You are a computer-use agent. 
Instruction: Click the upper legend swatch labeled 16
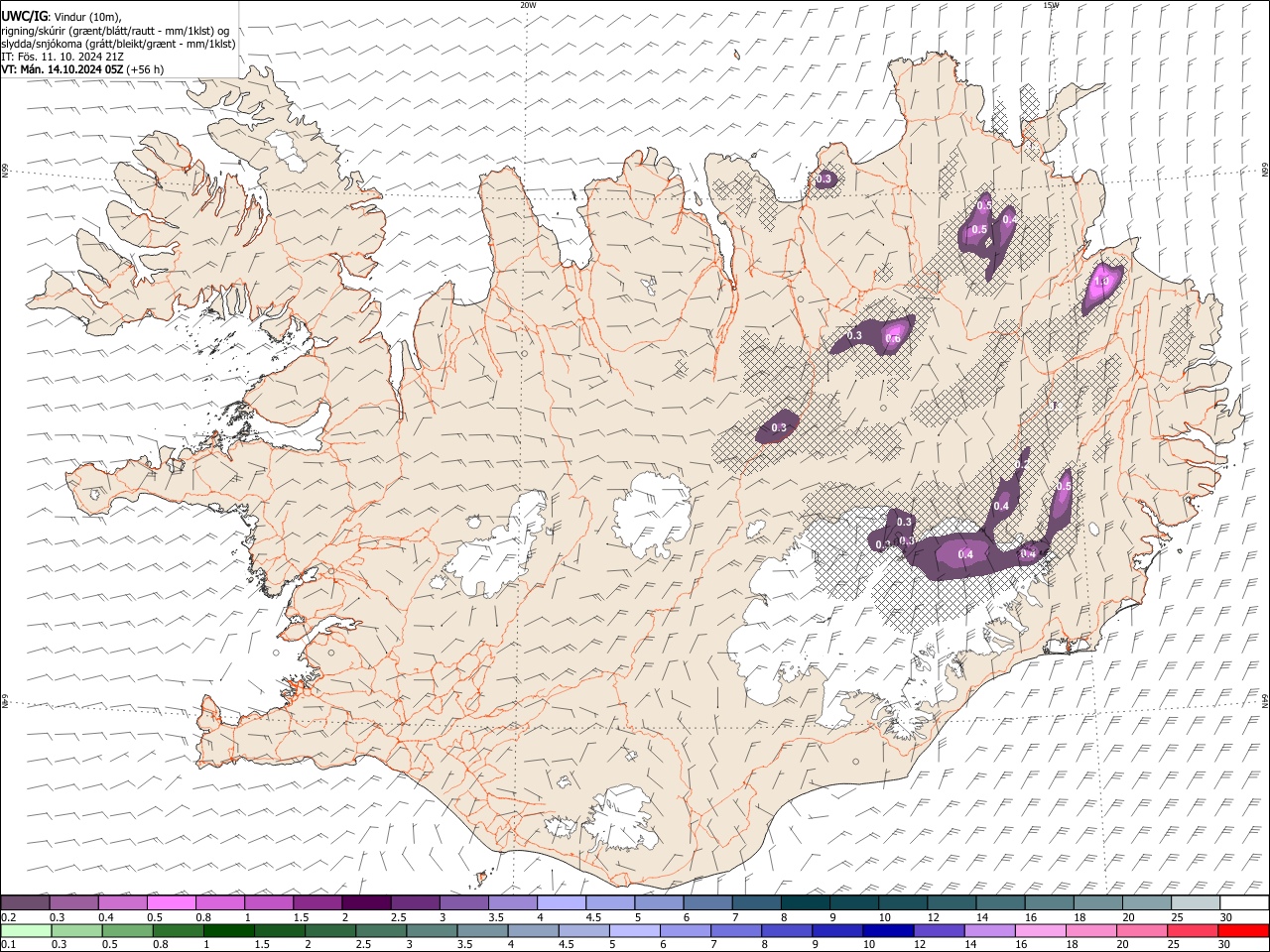coord(1048,902)
